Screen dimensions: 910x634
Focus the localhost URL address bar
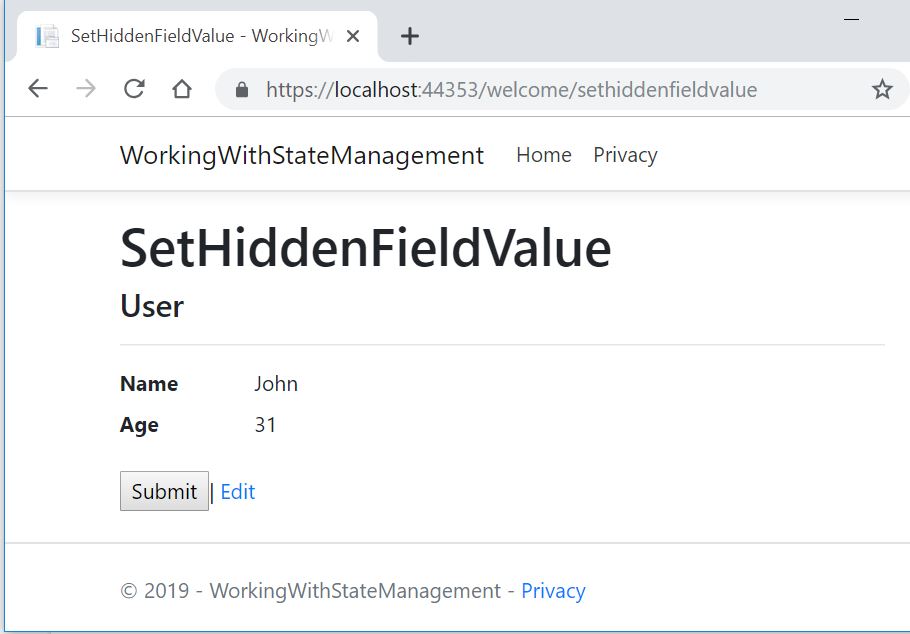[x=510, y=90]
